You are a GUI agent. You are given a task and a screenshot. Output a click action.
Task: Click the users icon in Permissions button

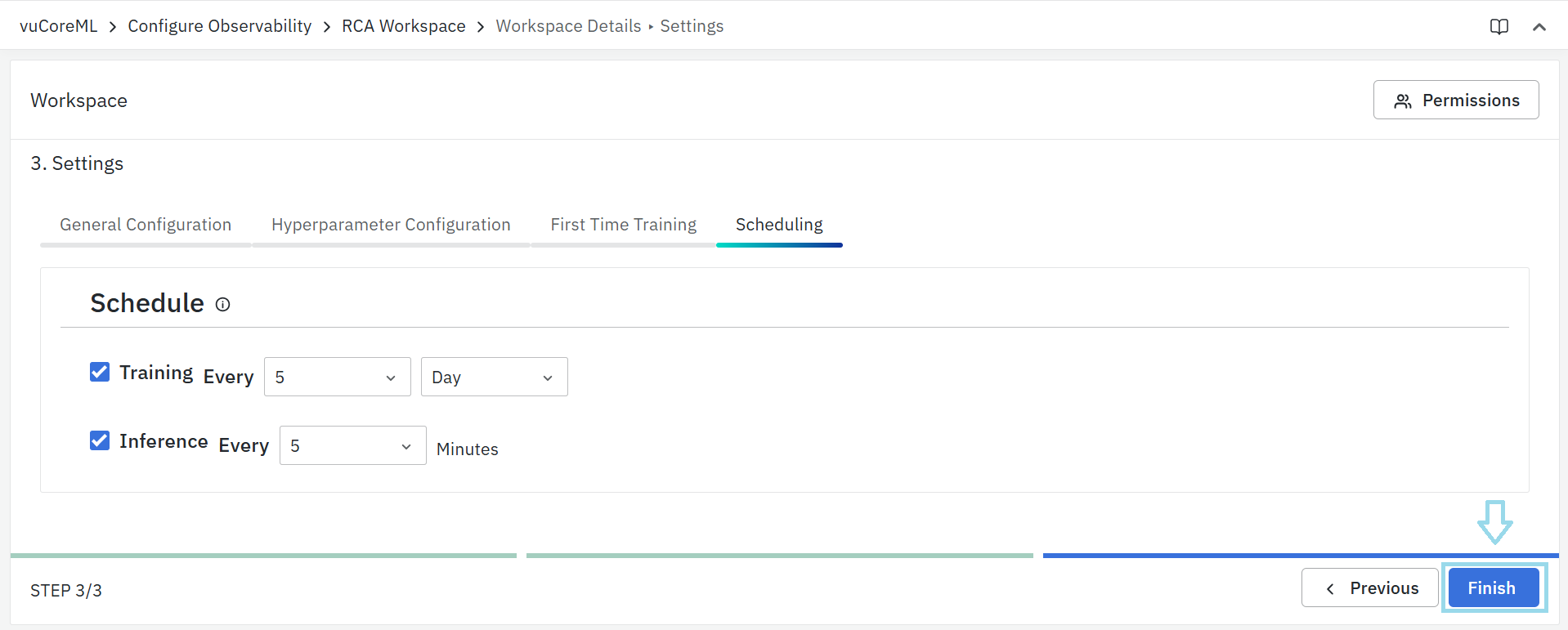click(x=1403, y=101)
